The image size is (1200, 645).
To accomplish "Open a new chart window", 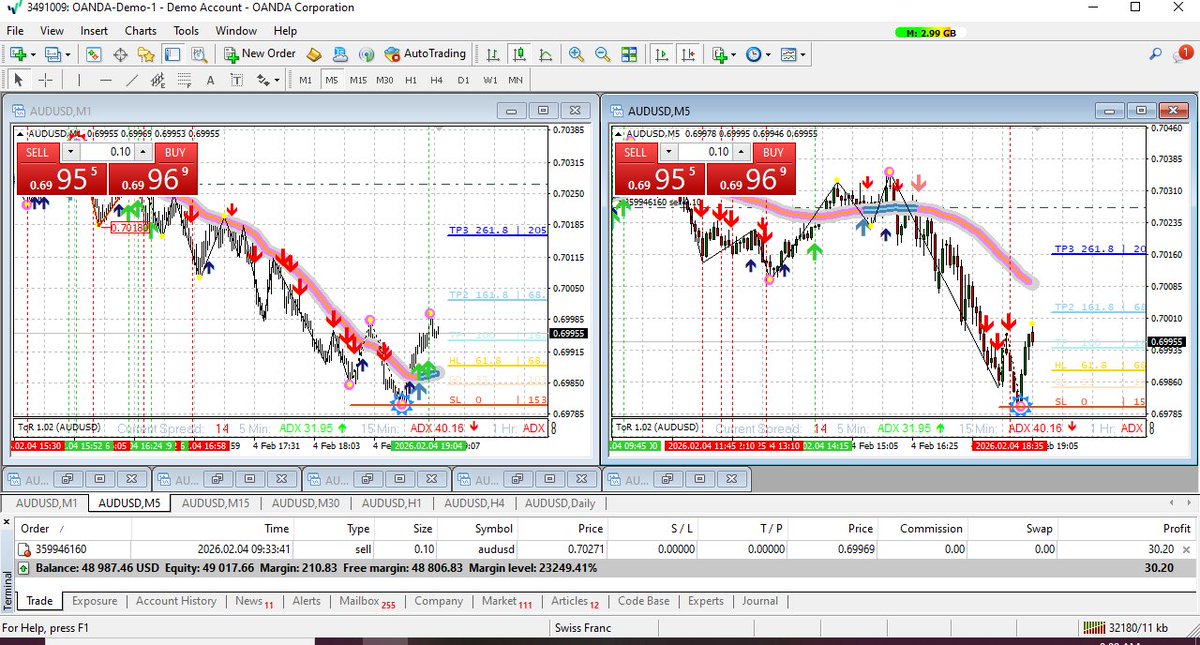I will pos(18,54).
